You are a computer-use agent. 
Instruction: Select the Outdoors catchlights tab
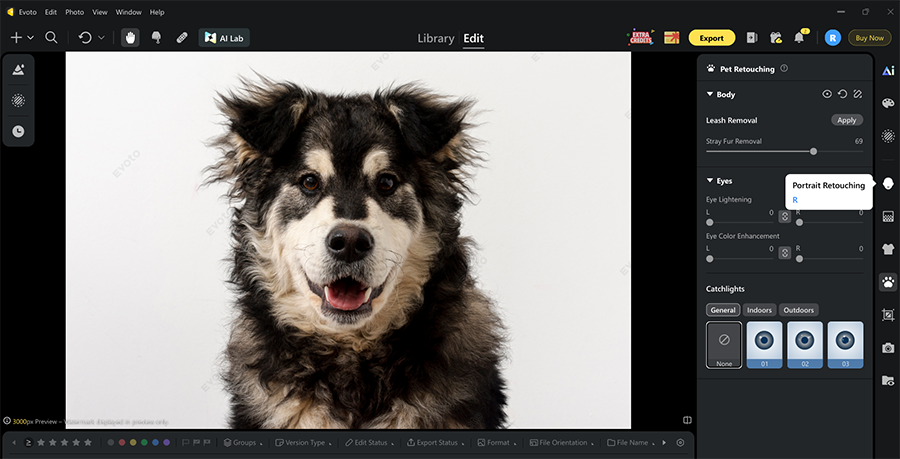pyautogui.click(x=799, y=310)
